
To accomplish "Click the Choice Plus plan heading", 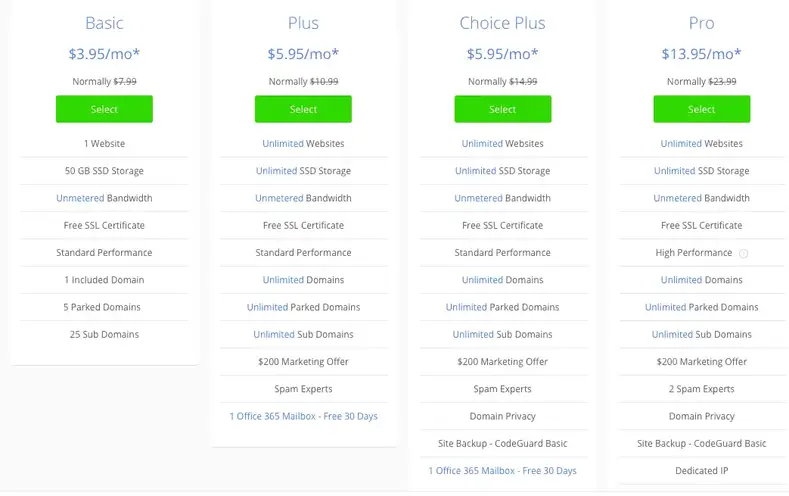I will pos(503,23).
